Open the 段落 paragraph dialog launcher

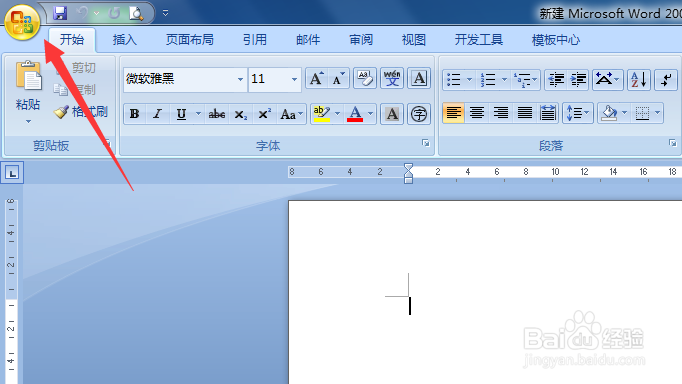[672, 143]
